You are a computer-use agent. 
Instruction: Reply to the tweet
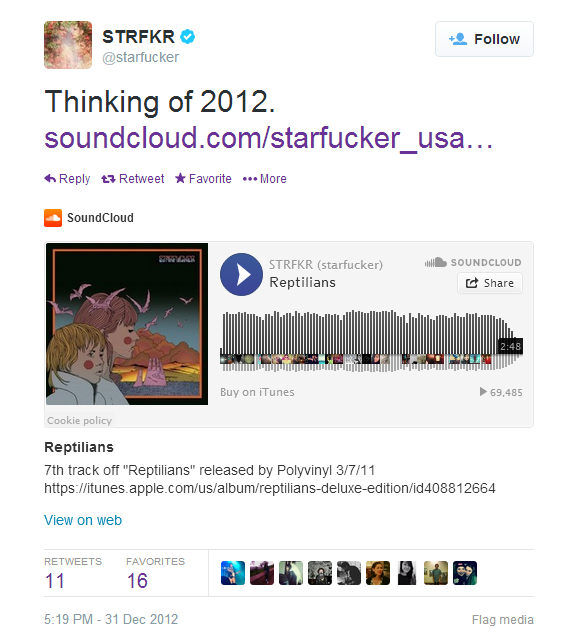tap(67, 178)
